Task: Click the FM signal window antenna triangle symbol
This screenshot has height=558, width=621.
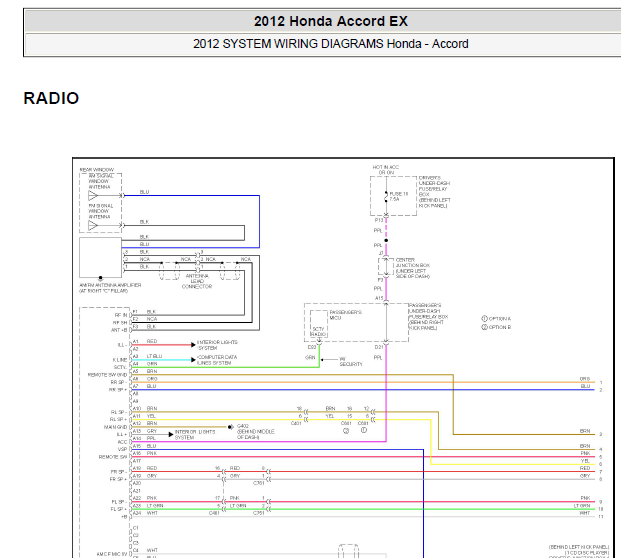Action: 93,226
